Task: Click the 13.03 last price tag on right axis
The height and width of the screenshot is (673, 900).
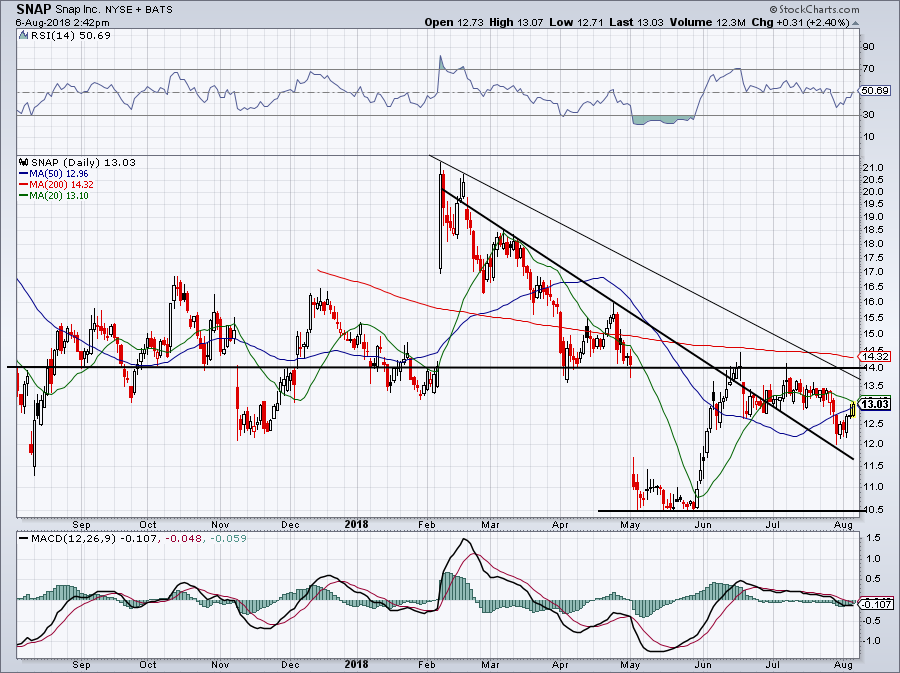Action: 875,404
